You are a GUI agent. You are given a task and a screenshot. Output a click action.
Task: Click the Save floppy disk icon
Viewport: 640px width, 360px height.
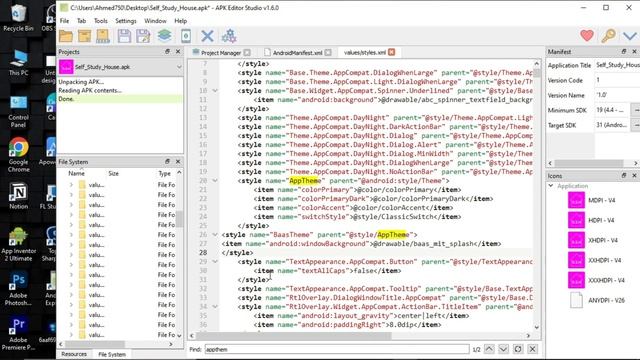tap(124, 36)
